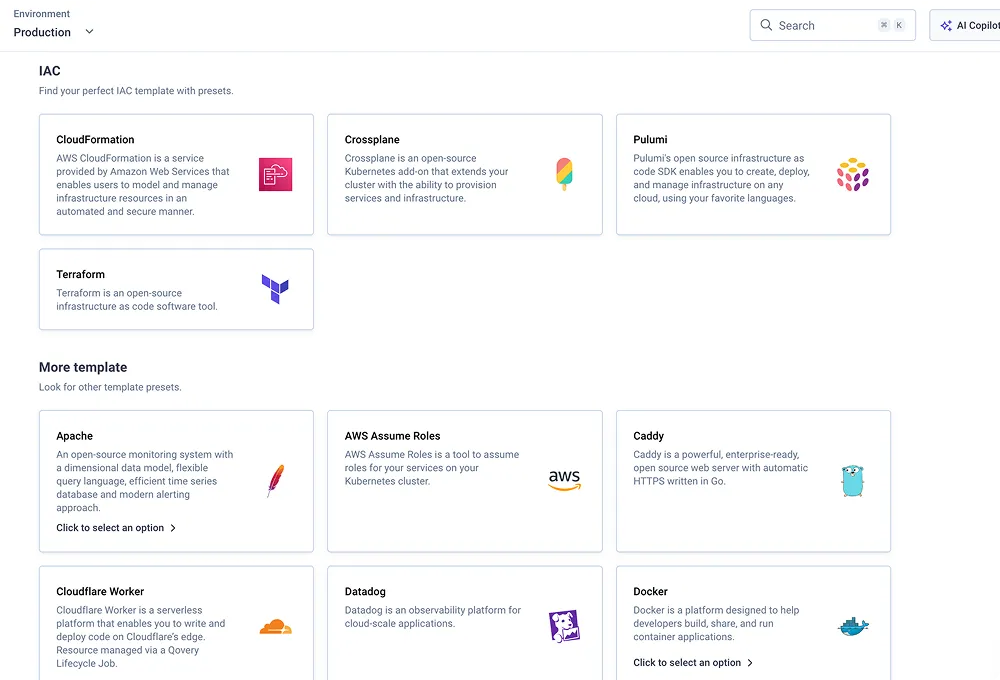The height and width of the screenshot is (680, 1000).
Task: Select the Caddy card title
Action: [649, 436]
